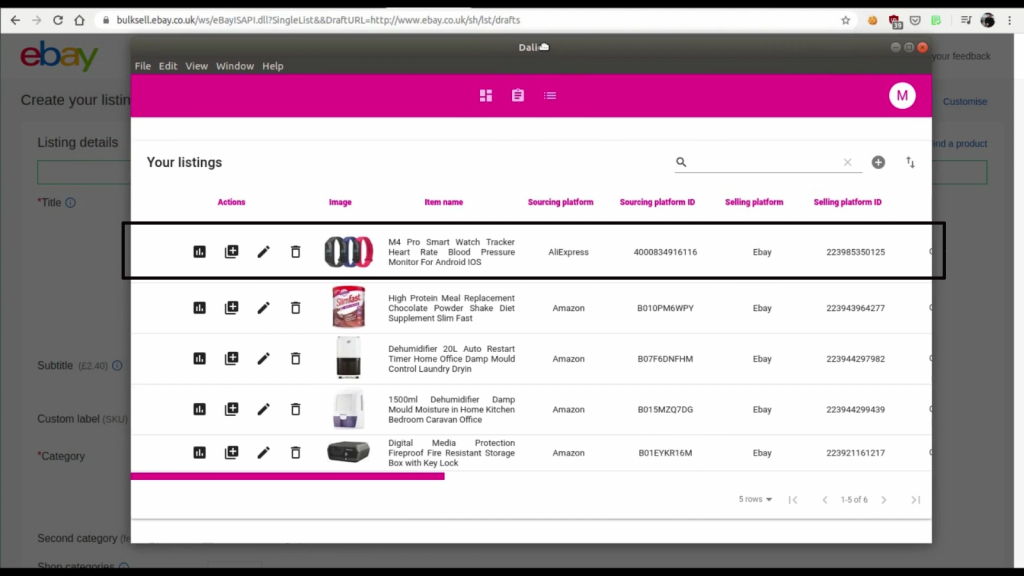Open the listings list icon in header
This screenshot has height=576, width=1024.
coord(550,95)
